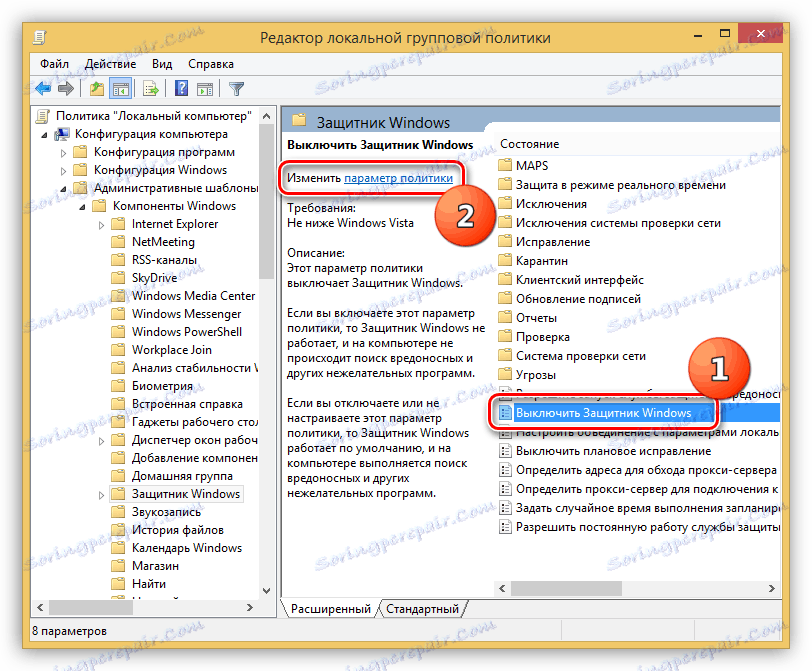Expand Диспетчер окон рабочего стола node
Image resolution: width=812 pixels, height=671 pixels.
(x=102, y=441)
